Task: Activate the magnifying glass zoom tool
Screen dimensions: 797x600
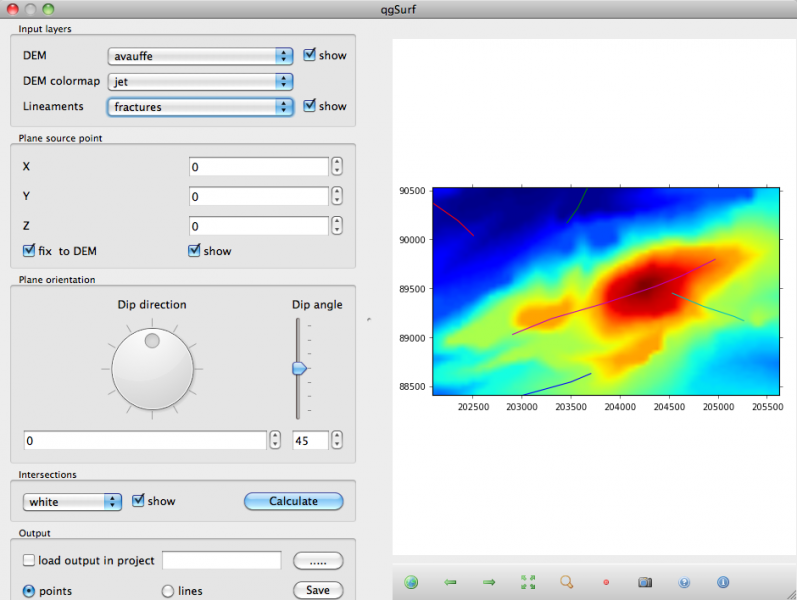Action: [567, 582]
